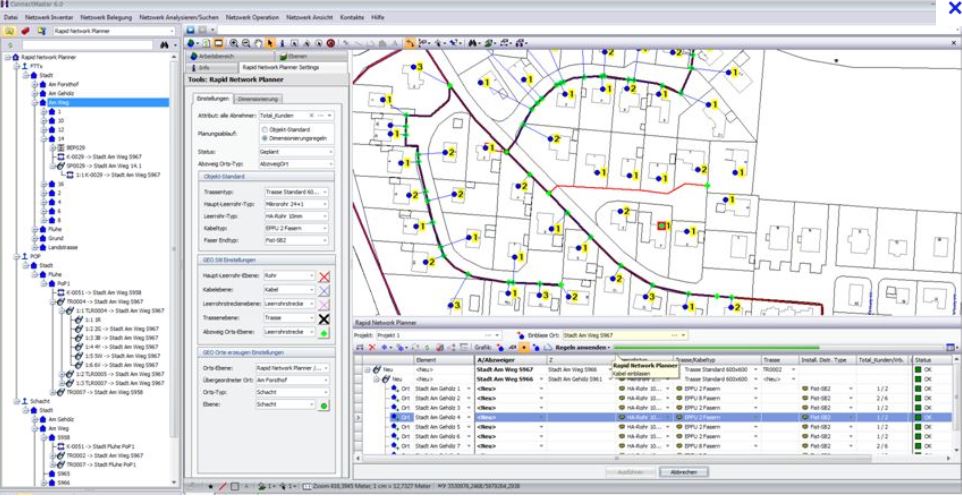962x496 pixels.
Task: Click the black X Trassenebene style icon
Action: pyautogui.click(x=323, y=316)
